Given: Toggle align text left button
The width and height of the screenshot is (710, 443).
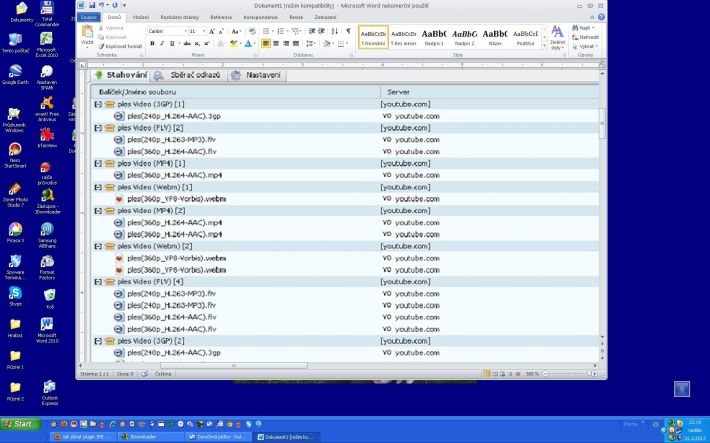Looking at the screenshot, I should tap(266, 43).
